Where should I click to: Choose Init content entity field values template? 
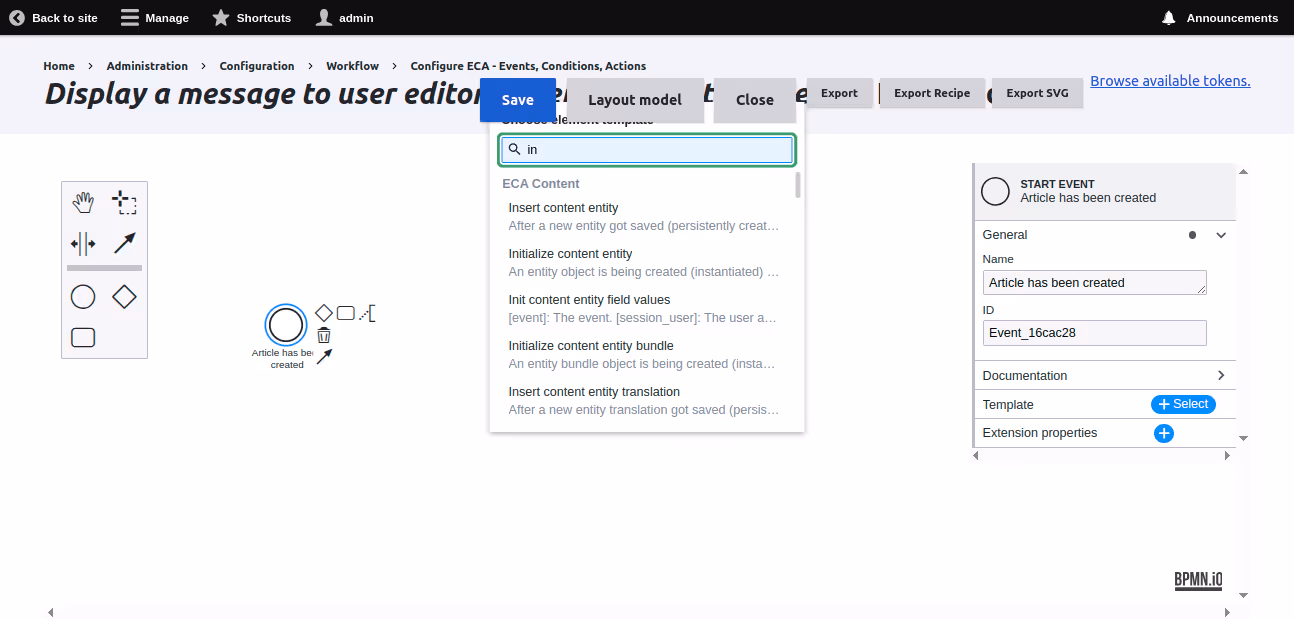tap(644, 309)
